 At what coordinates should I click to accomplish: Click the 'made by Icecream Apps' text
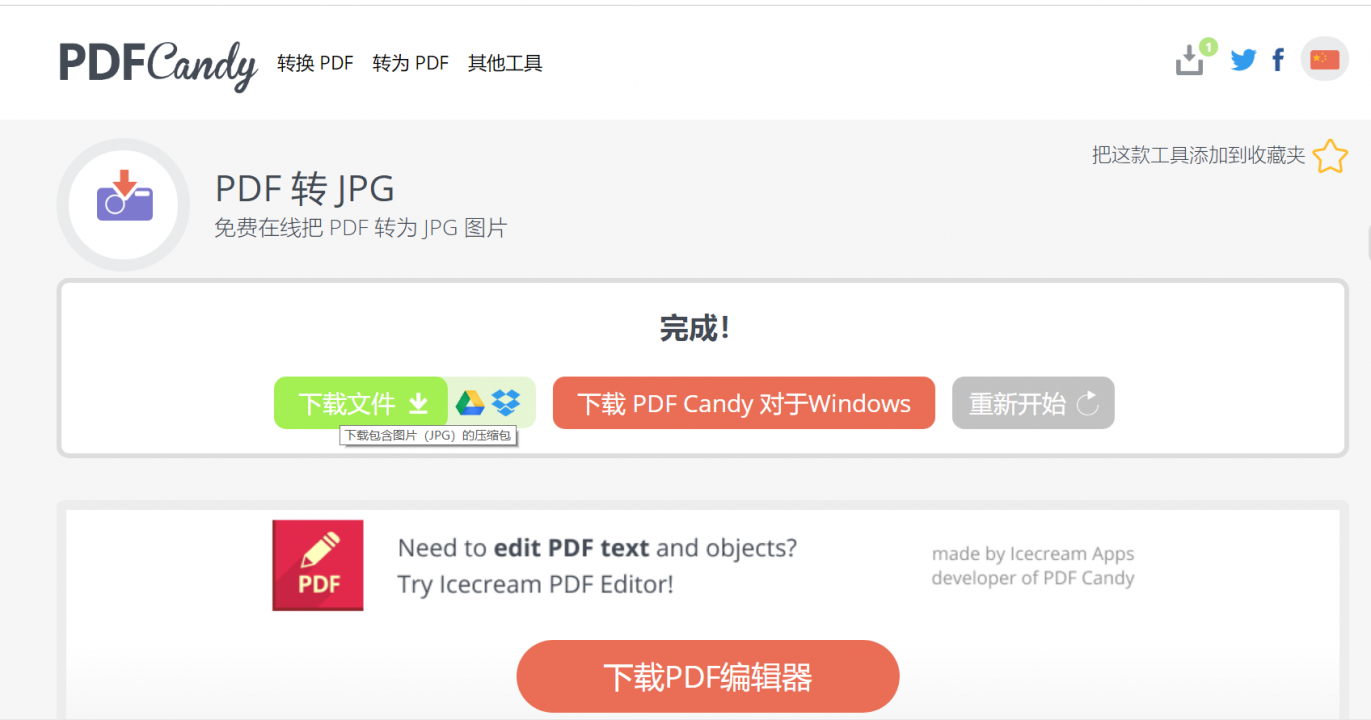pyautogui.click(x=1032, y=554)
